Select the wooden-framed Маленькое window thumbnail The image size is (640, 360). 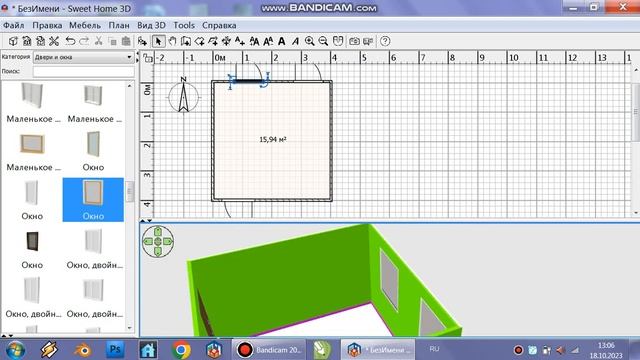point(32,144)
